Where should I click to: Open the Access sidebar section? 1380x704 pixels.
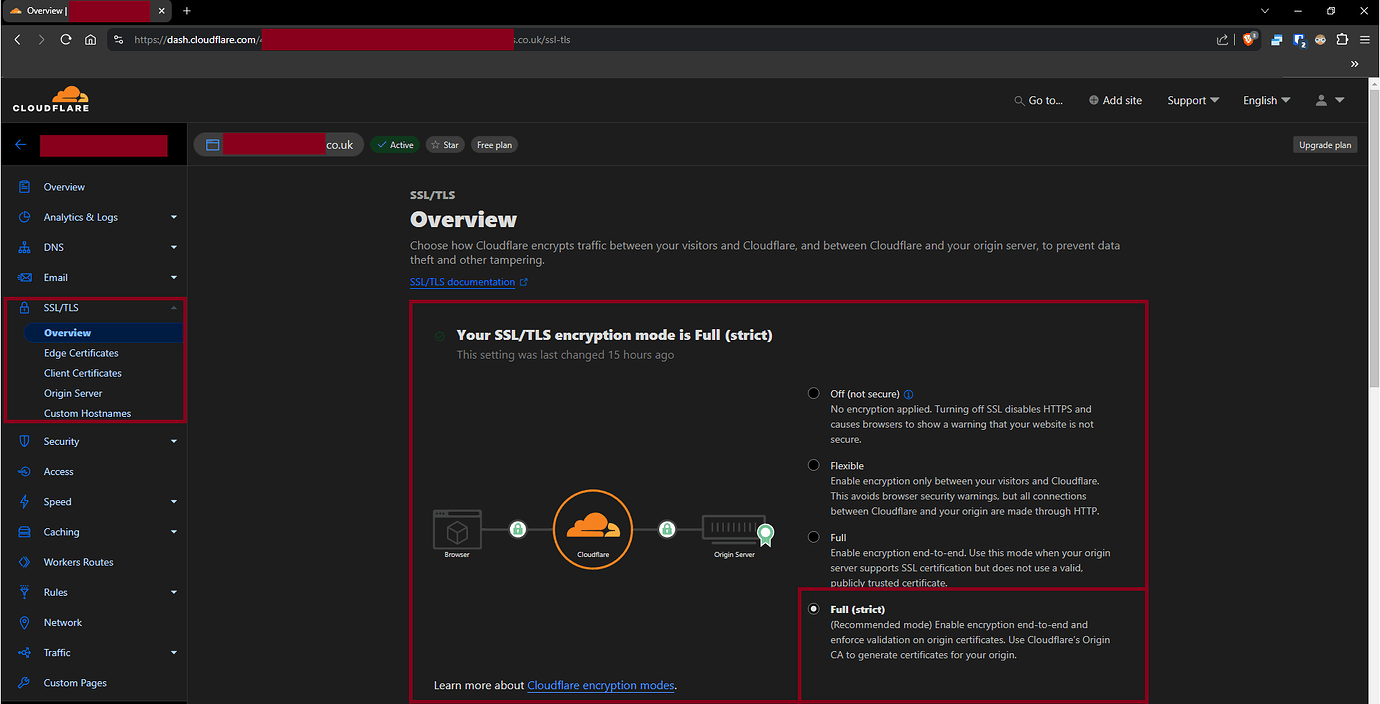pyautogui.click(x=58, y=472)
